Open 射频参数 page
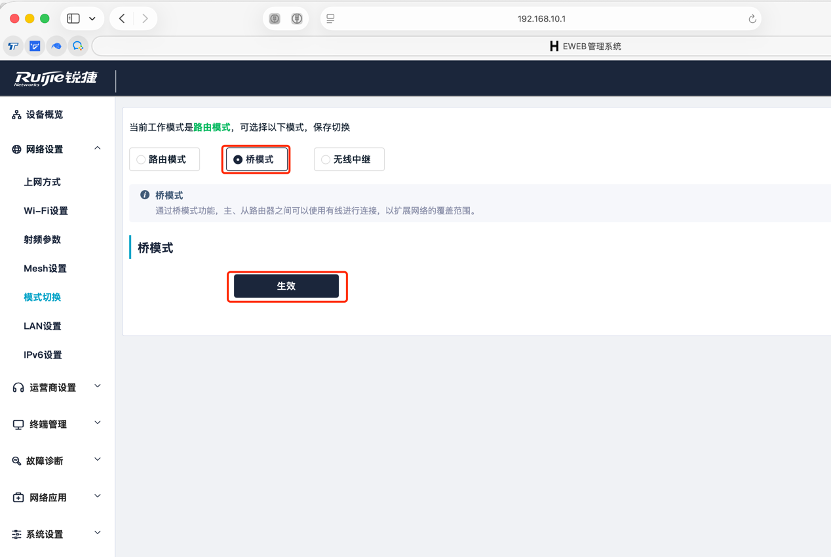Image resolution: width=832 pixels, height=558 pixels. pos(42,239)
